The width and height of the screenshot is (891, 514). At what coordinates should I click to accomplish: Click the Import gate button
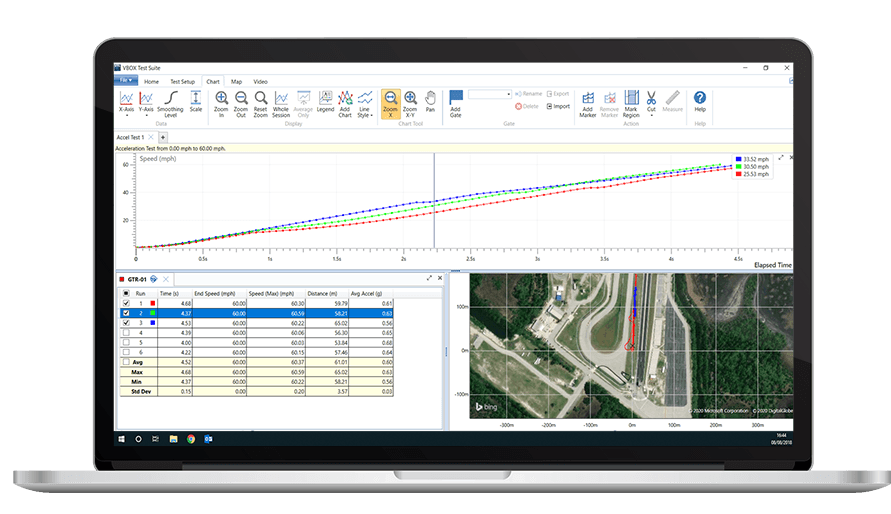click(557, 106)
